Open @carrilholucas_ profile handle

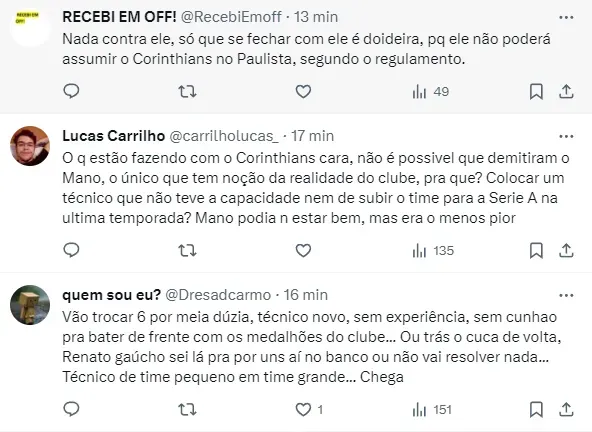click(x=224, y=136)
